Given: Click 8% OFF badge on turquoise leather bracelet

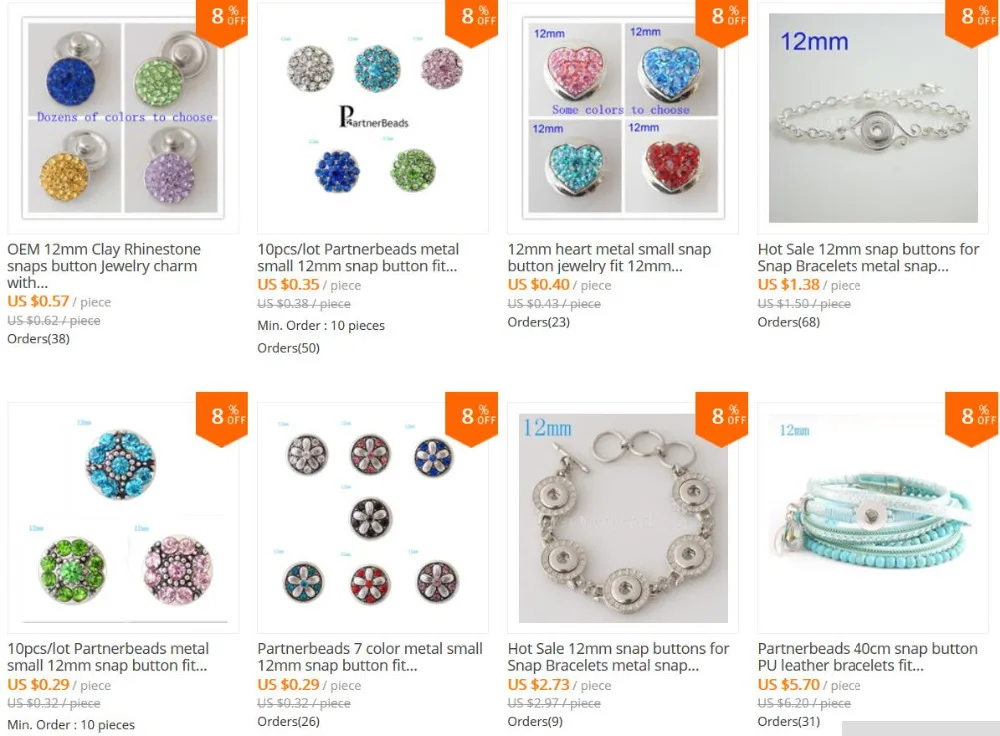Looking at the screenshot, I should (972, 419).
